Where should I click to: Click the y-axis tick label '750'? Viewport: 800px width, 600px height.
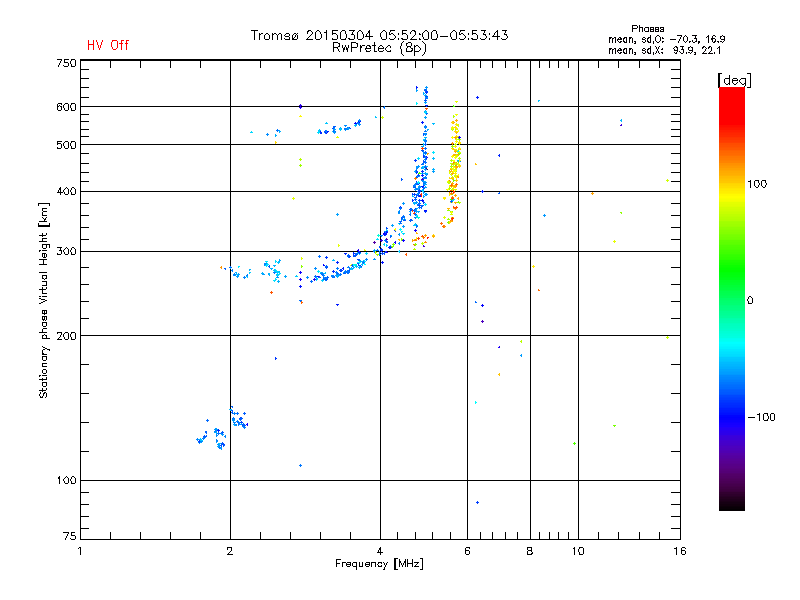tap(66, 63)
